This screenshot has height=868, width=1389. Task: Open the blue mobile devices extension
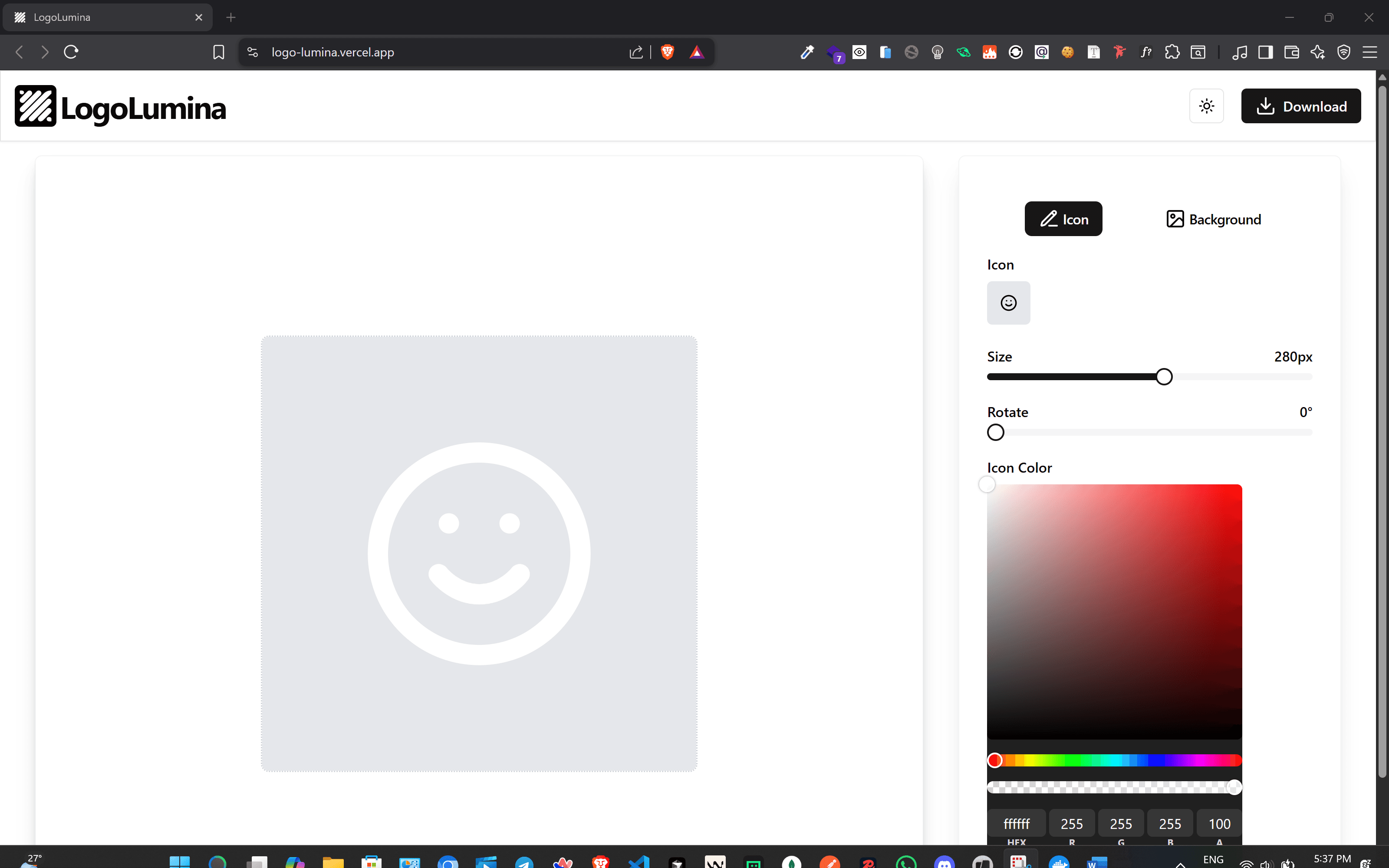pos(885,52)
